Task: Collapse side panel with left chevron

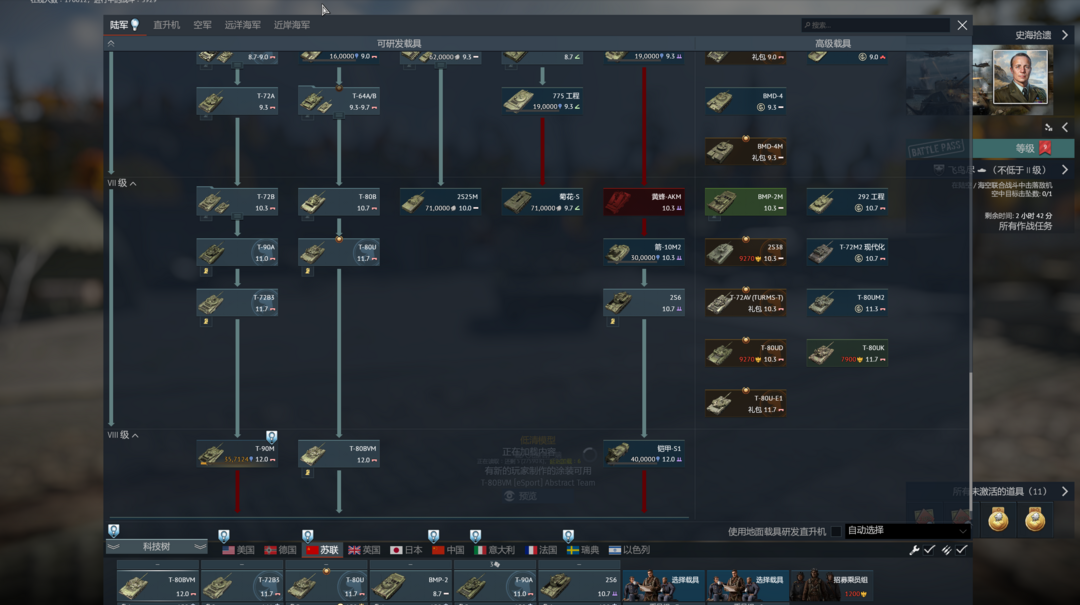Action: tap(1065, 127)
